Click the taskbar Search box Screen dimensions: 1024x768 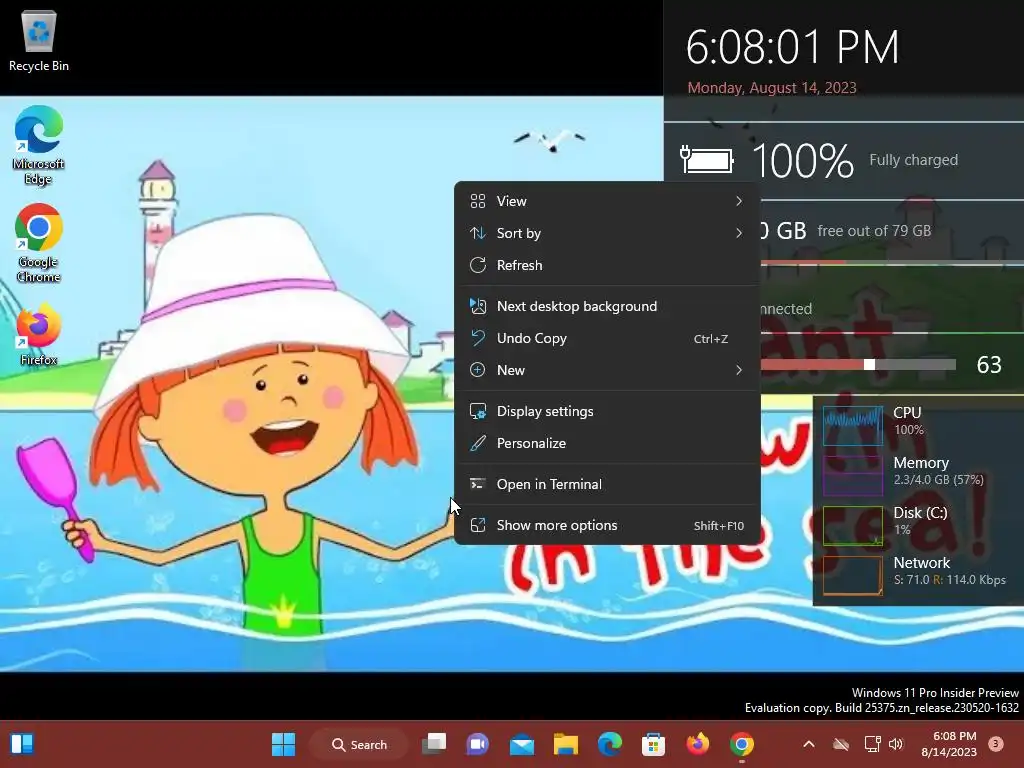coord(359,744)
